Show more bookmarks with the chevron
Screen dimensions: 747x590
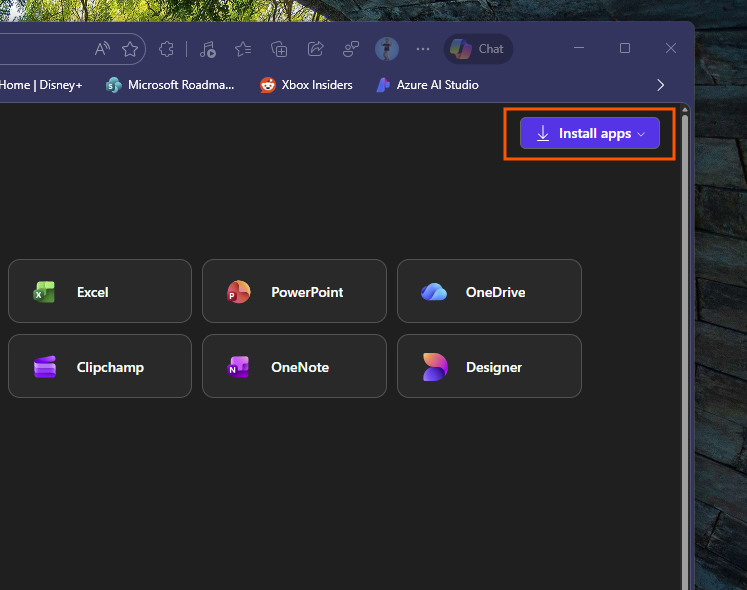click(x=660, y=85)
